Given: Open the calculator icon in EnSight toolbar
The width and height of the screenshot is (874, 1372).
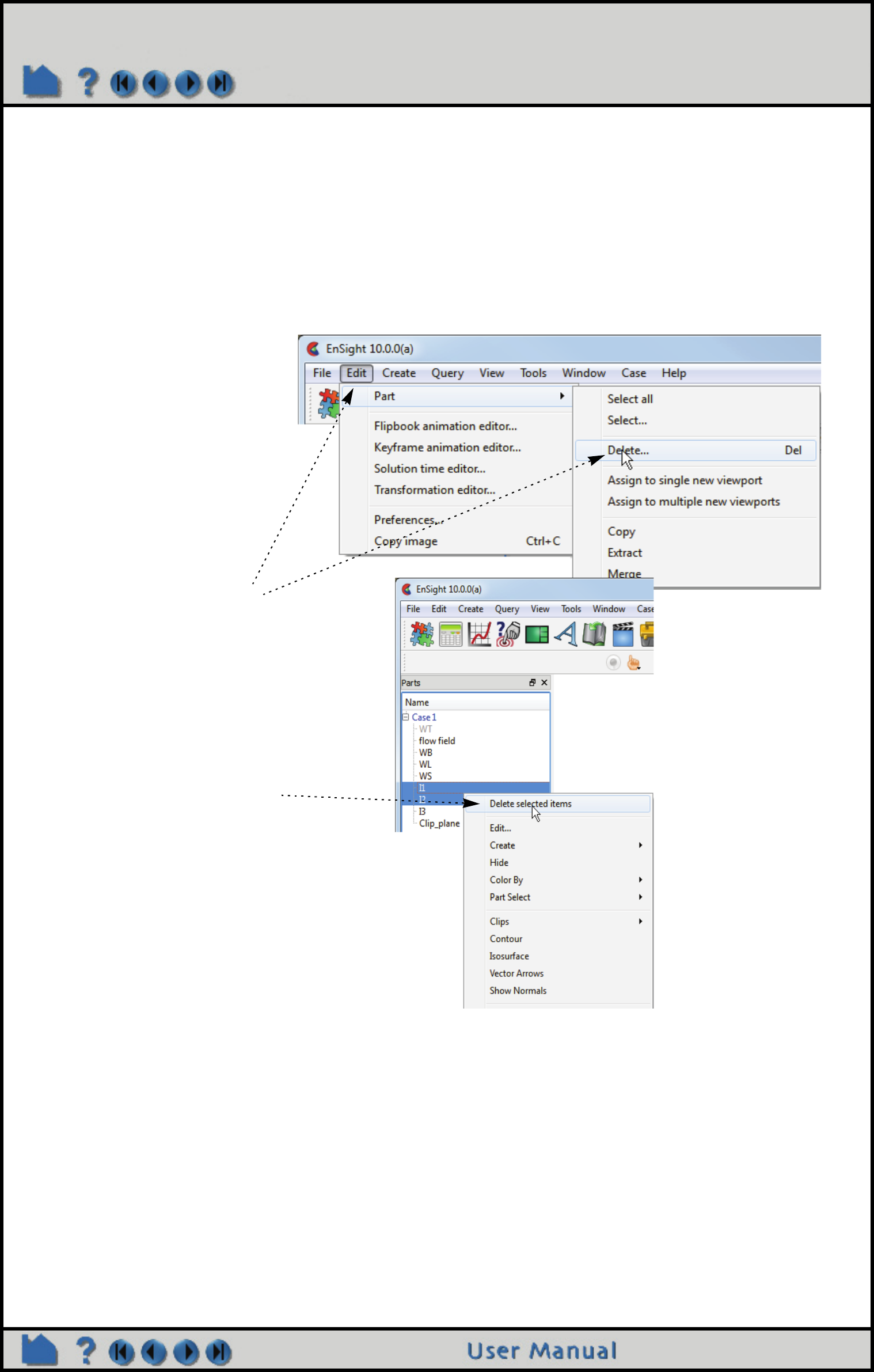Looking at the screenshot, I should tap(450, 635).
